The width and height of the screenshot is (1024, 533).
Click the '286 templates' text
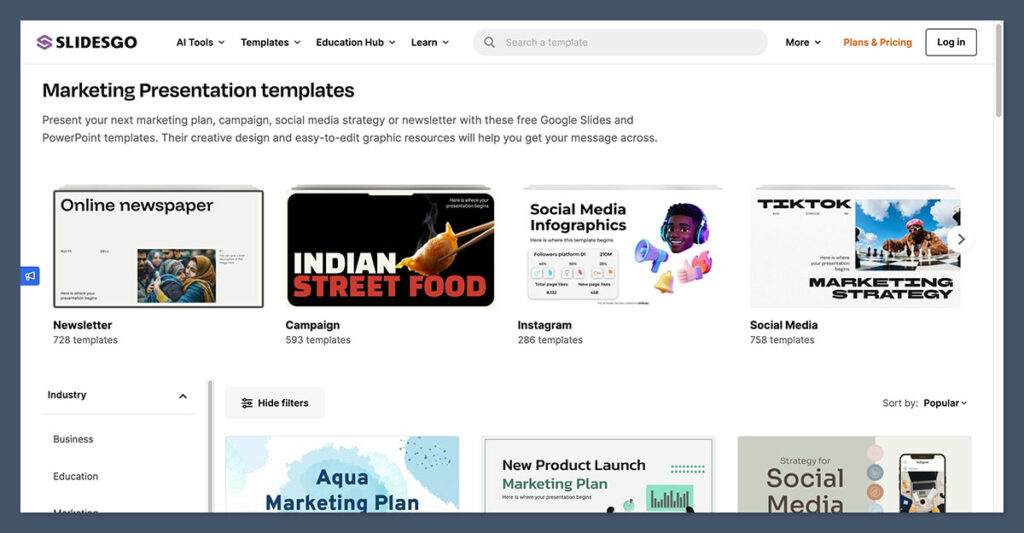coord(551,340)
